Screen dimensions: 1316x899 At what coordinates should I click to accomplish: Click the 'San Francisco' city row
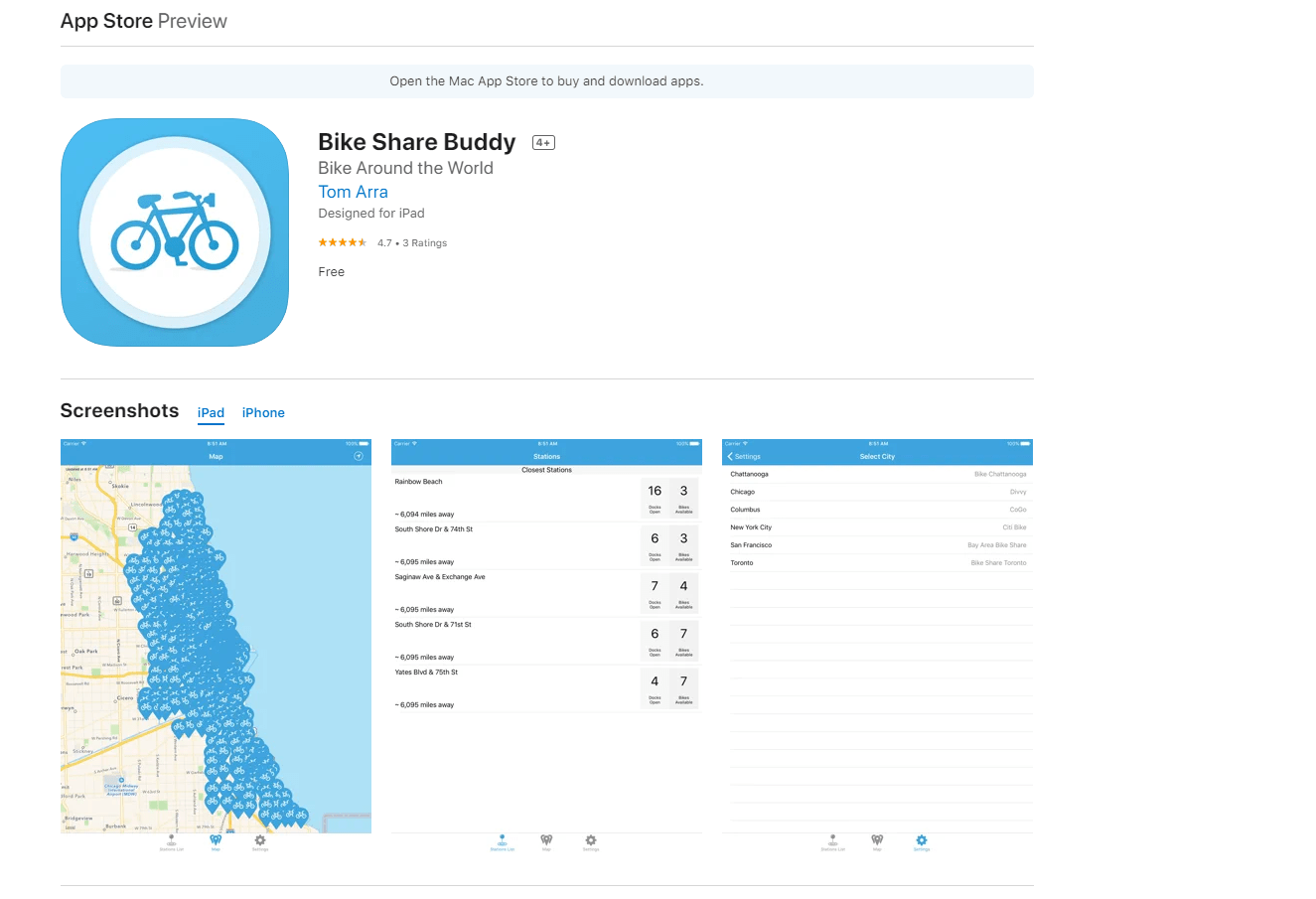877,545
